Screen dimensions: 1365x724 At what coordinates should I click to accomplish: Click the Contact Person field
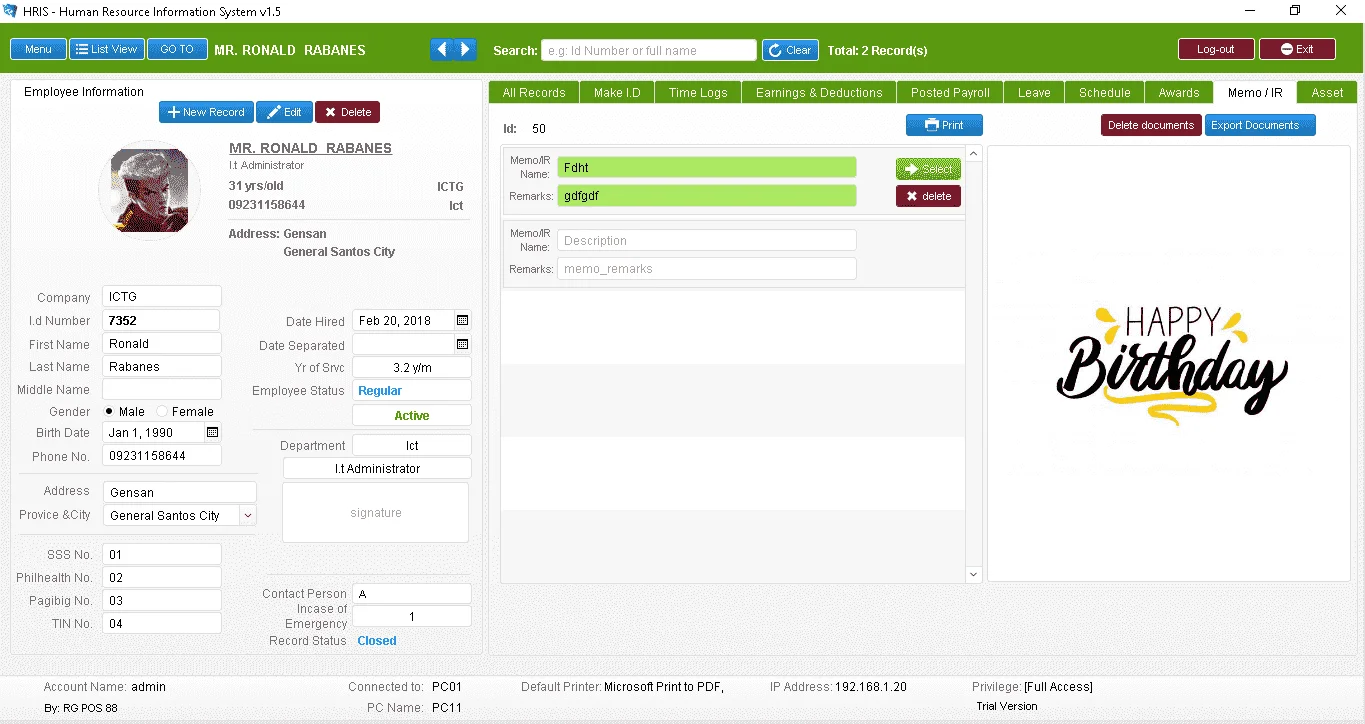pyautogui.click(x=411, y=593)
